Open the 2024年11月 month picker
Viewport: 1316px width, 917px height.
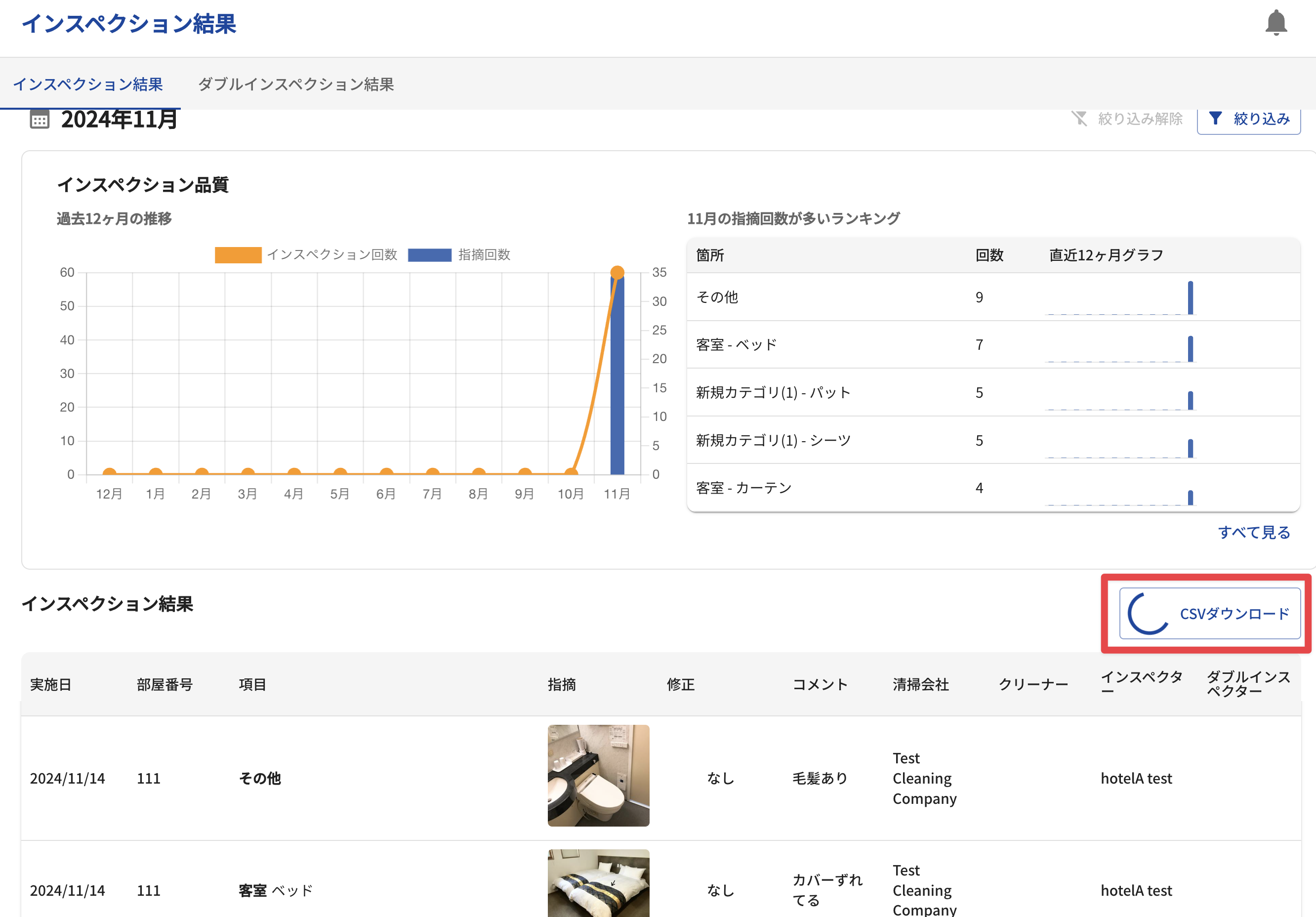(119, 120)
